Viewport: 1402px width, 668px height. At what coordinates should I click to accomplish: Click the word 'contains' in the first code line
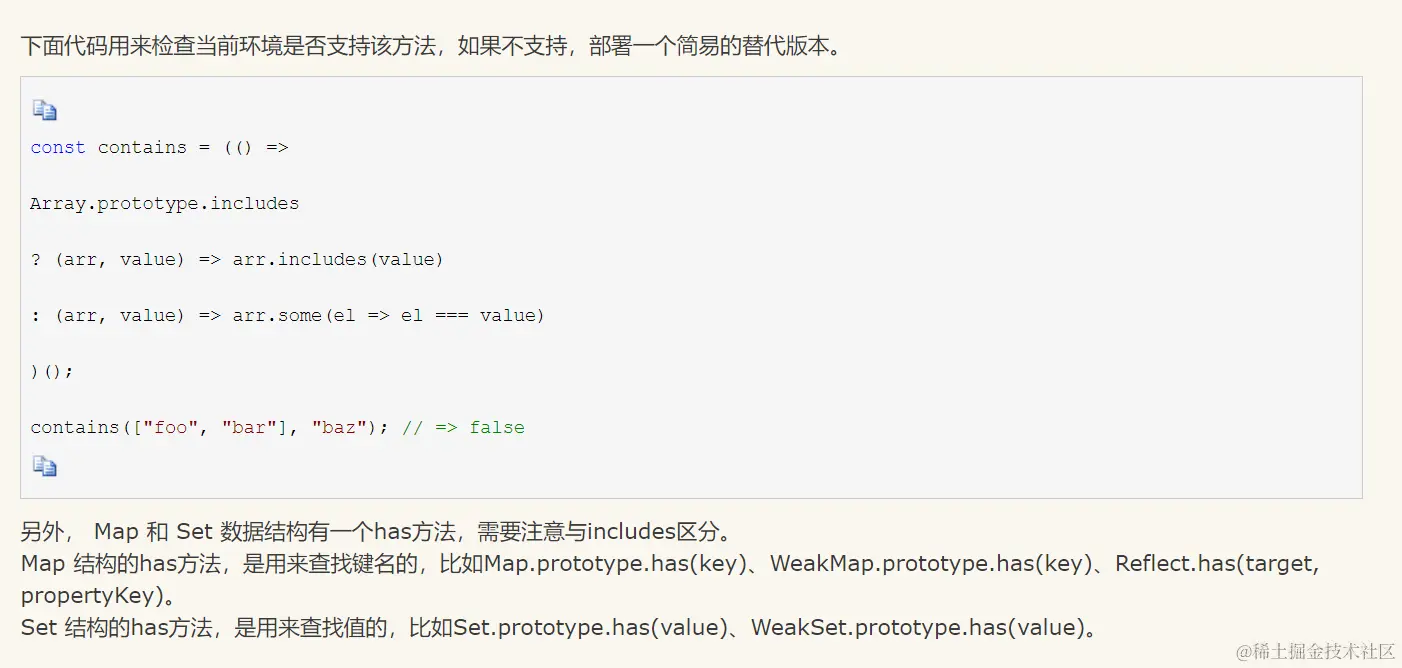pos(142,147)
